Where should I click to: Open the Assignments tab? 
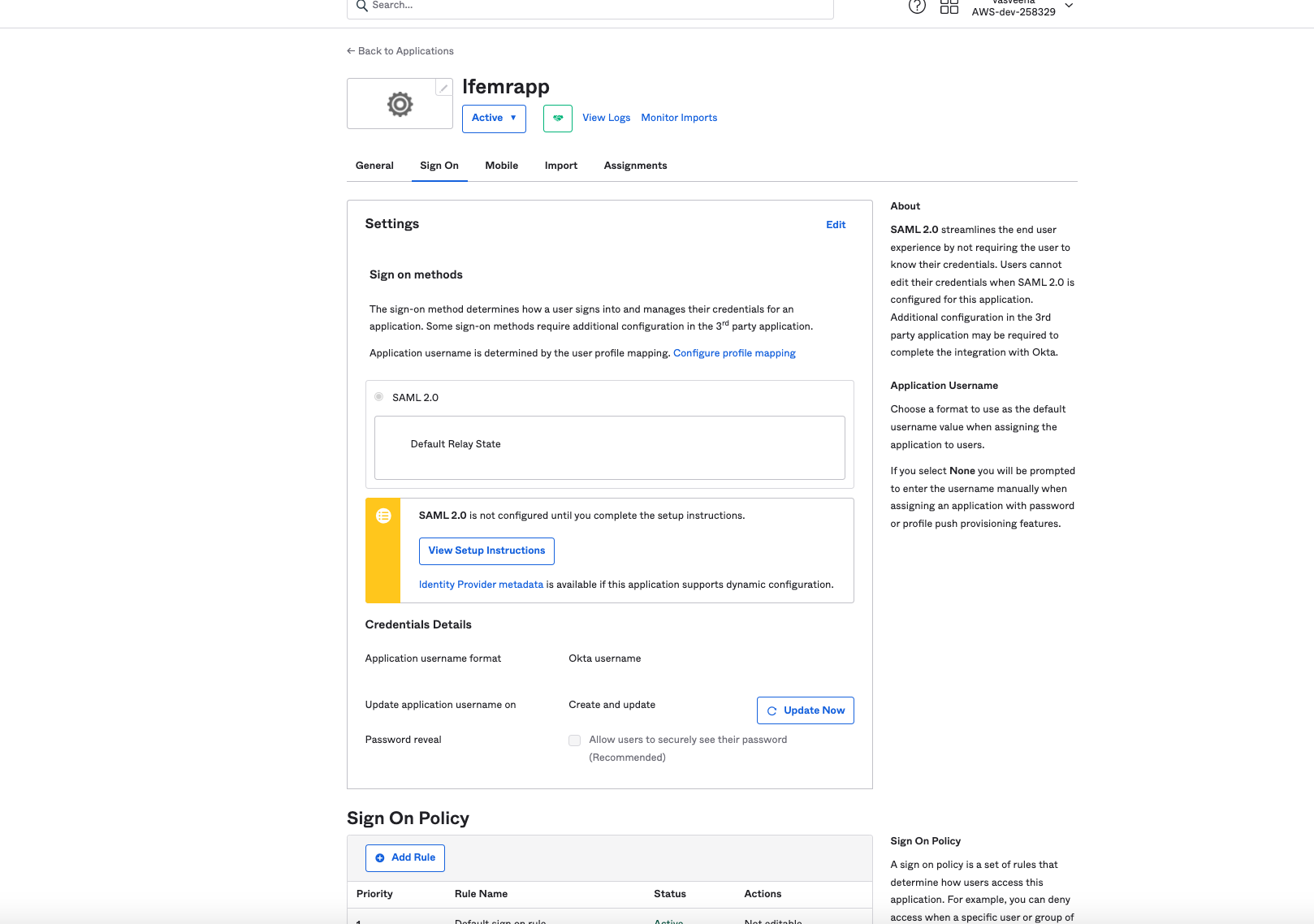pos(635,166)
